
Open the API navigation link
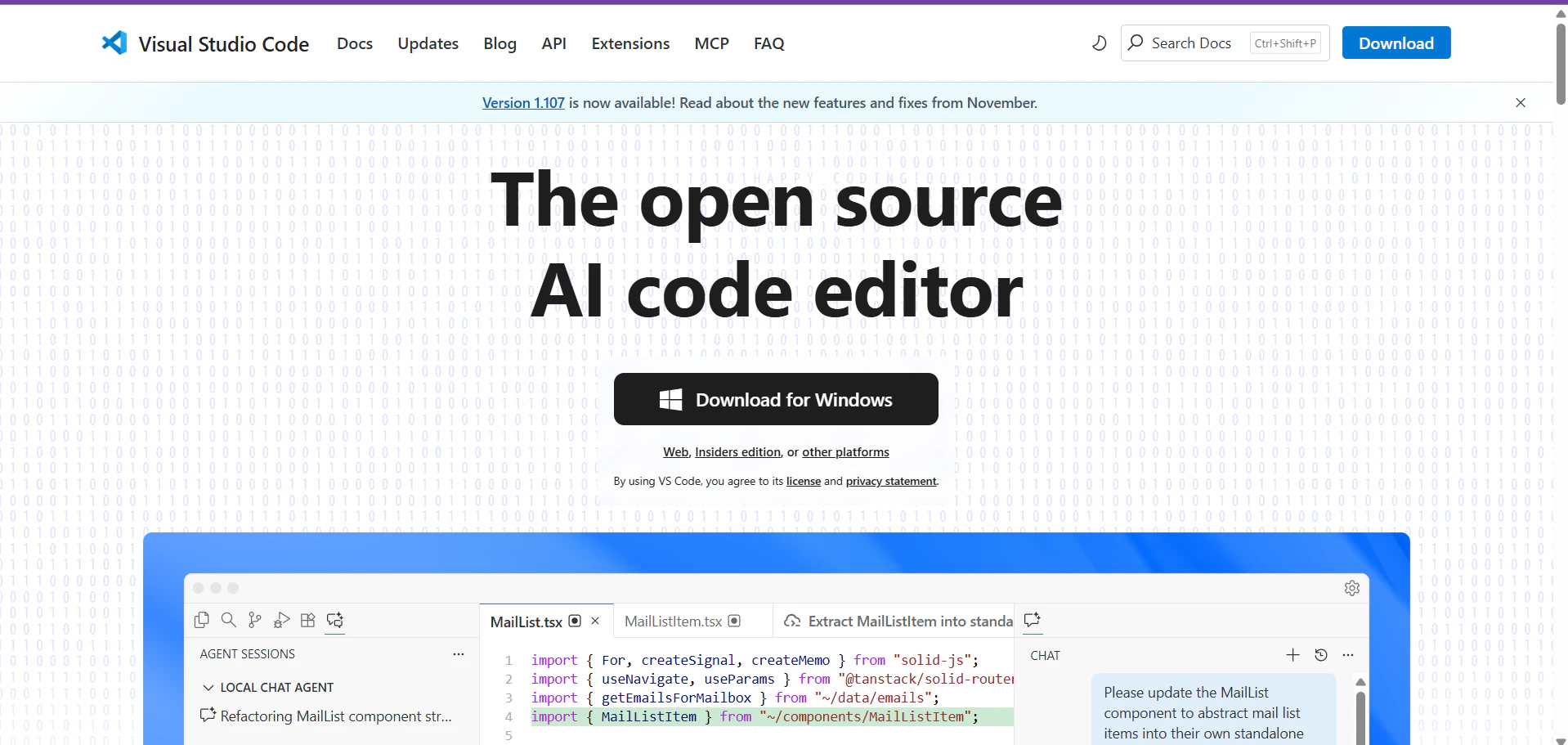tap(553, 43)
